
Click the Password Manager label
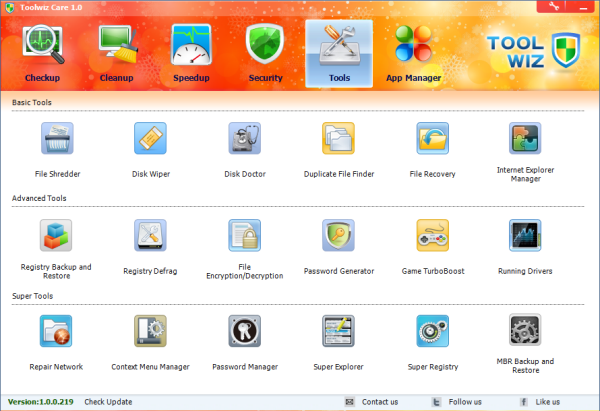point(245,367)
